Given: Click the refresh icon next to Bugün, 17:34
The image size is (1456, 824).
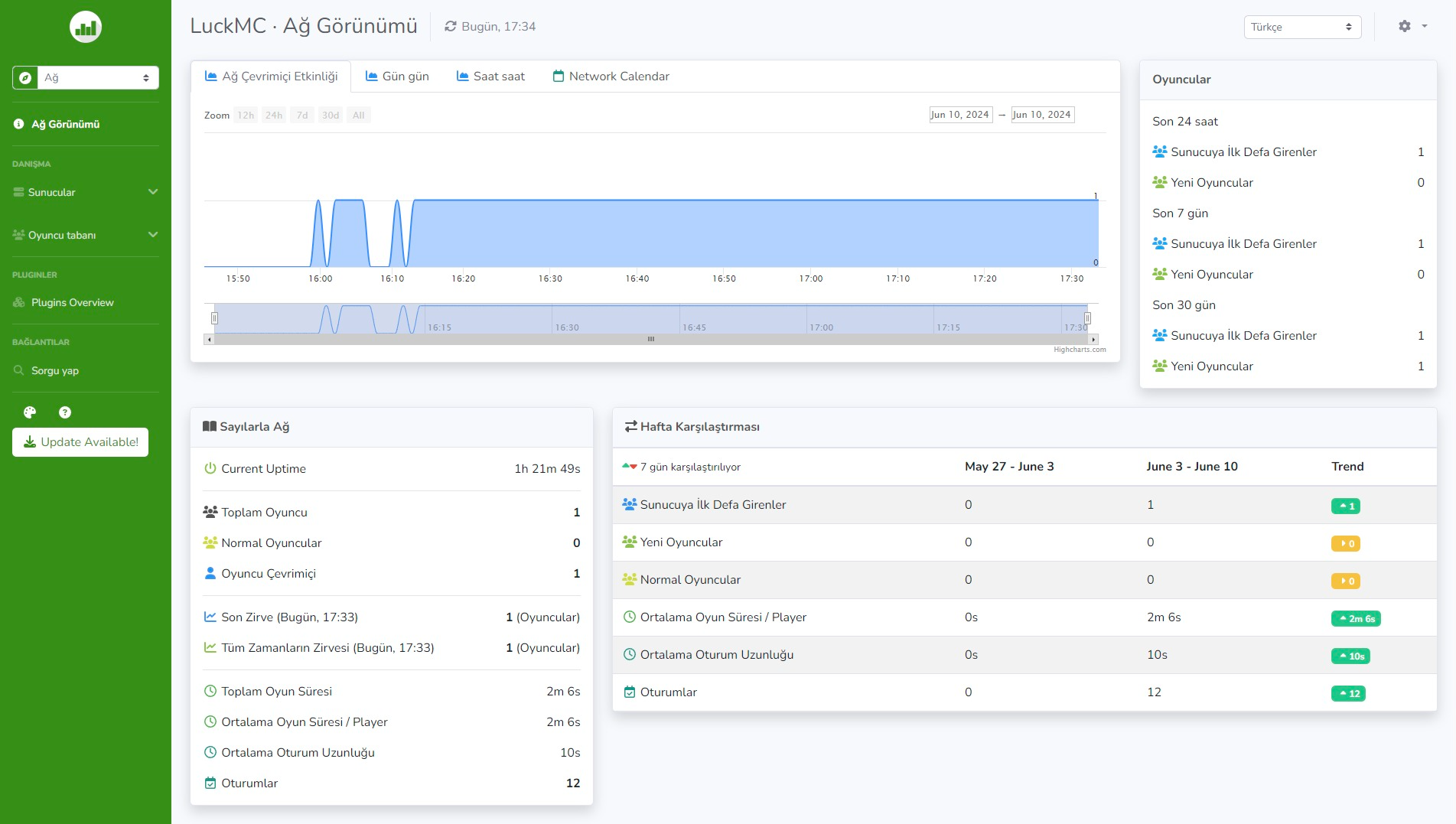Looking at the screenshot, I should [451, 26].
